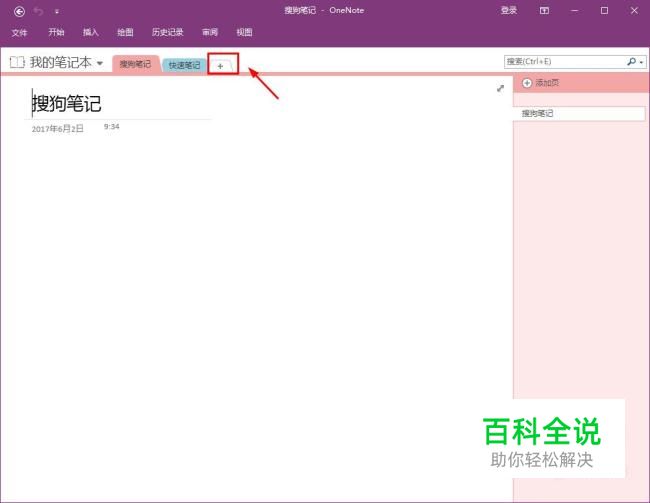The image size is (650, 503).
Task: Switch to the 插入 ribbon tab
Action: pos(90,32)
